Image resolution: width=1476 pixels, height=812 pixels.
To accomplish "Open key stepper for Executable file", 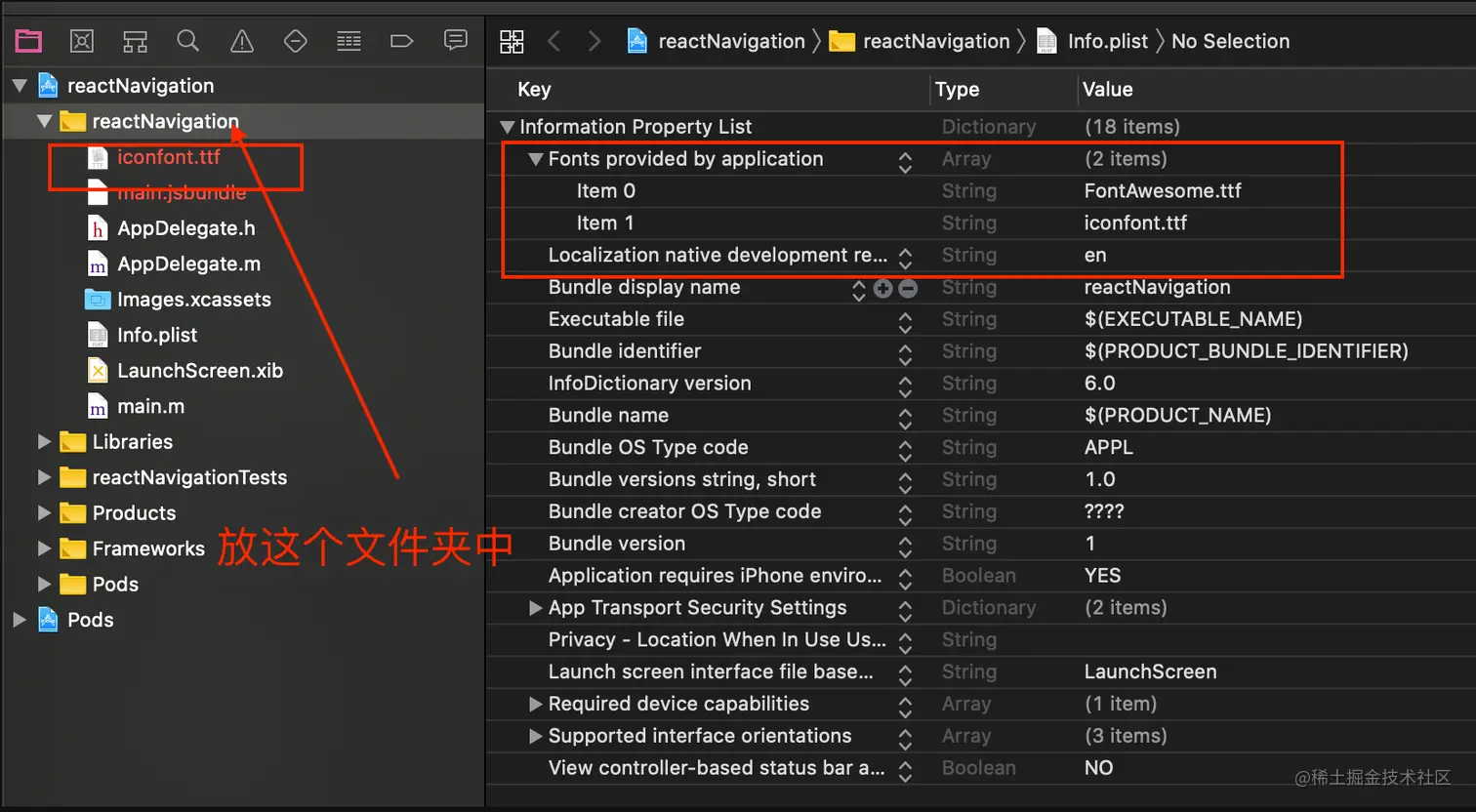I will [x=905, y=322].
